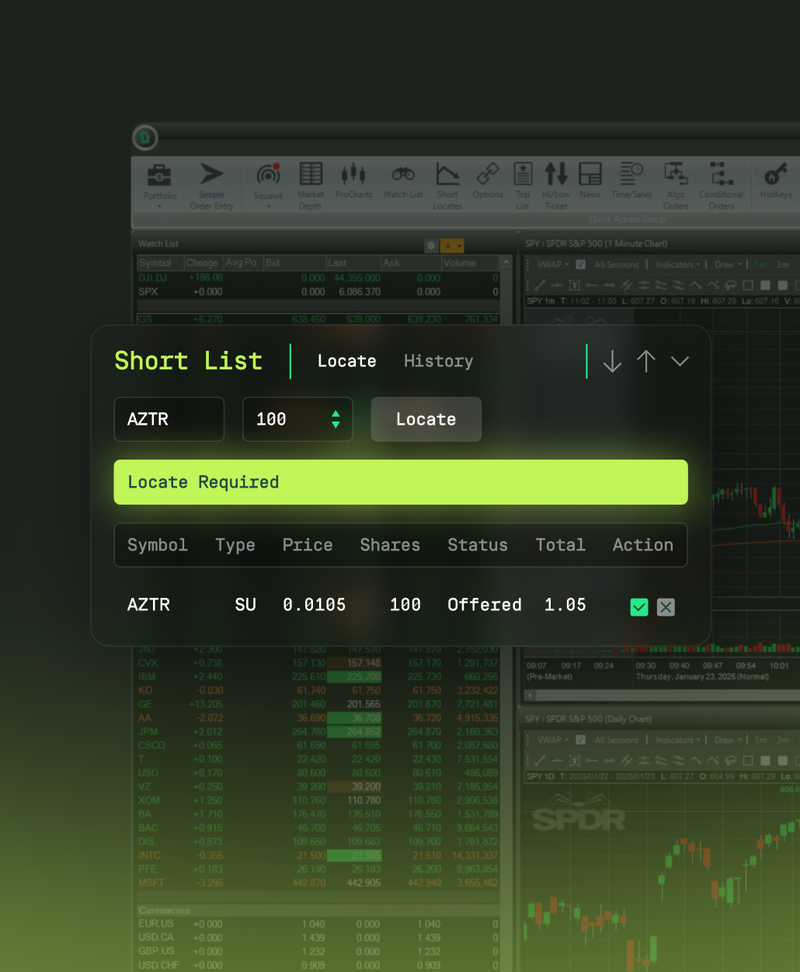This screenshot has width=800, height=972.
Task: Click the Watch List scroll up arrow
Action: pos(506,263)
